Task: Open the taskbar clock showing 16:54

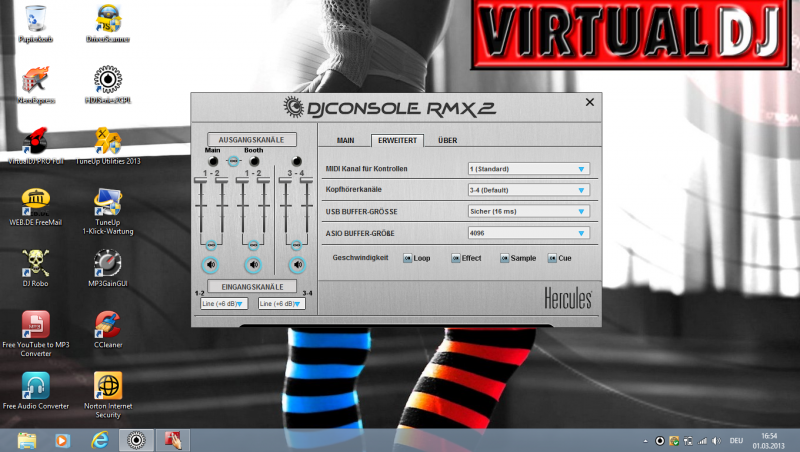Action: coord(769,441)
